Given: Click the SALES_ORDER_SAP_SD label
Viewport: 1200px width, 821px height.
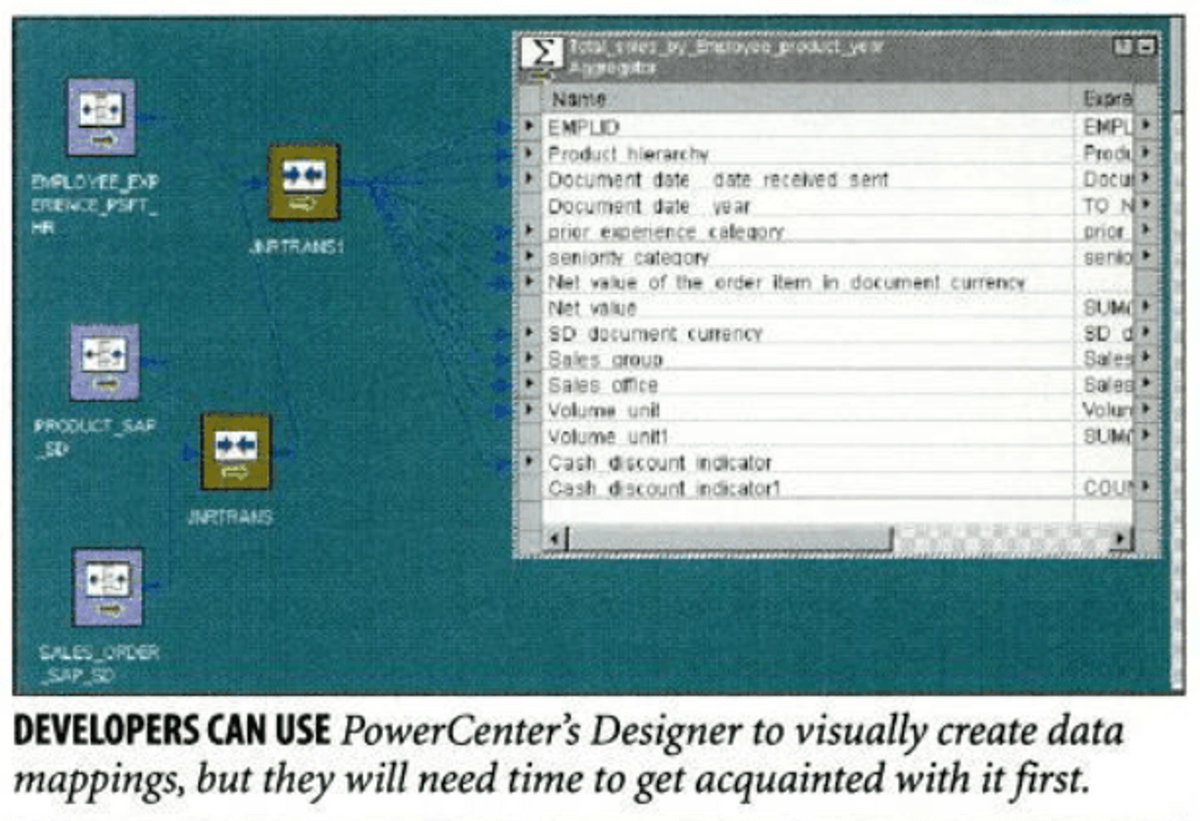Looking at the screenshot, I should (x=98, y=666).
